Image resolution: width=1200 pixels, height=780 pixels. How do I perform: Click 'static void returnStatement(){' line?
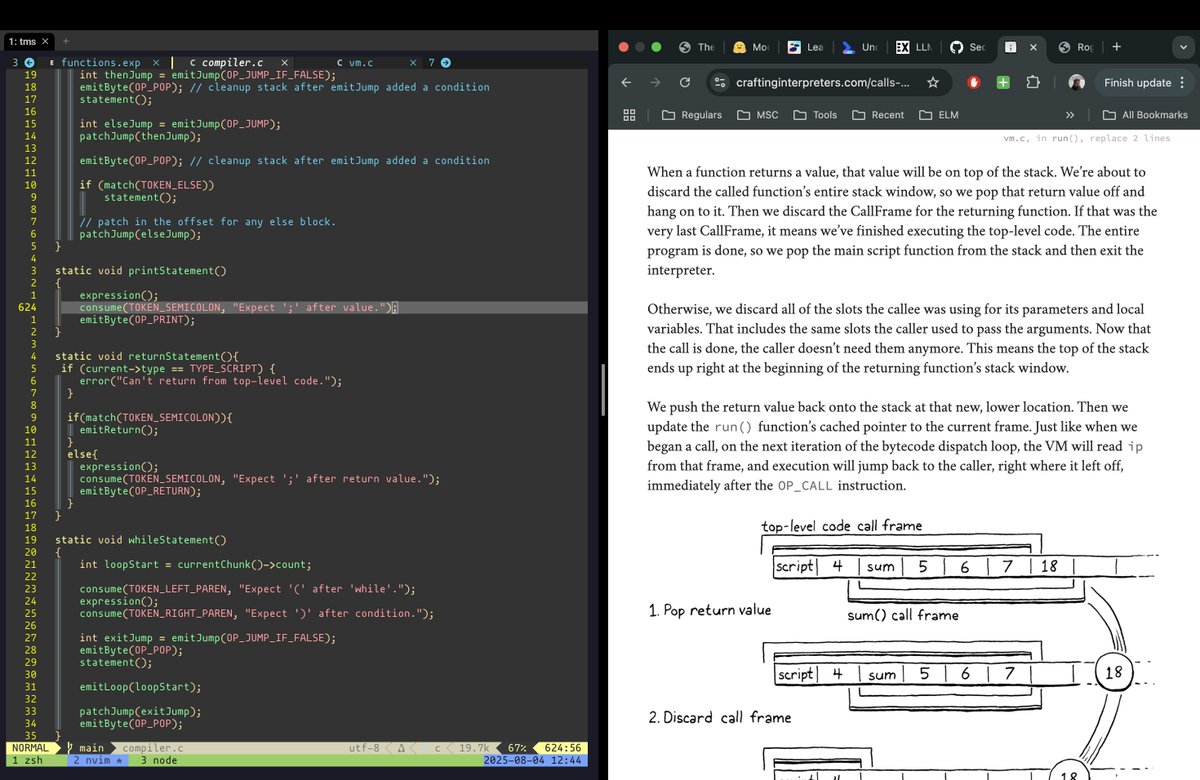click(x=147, y=356)
